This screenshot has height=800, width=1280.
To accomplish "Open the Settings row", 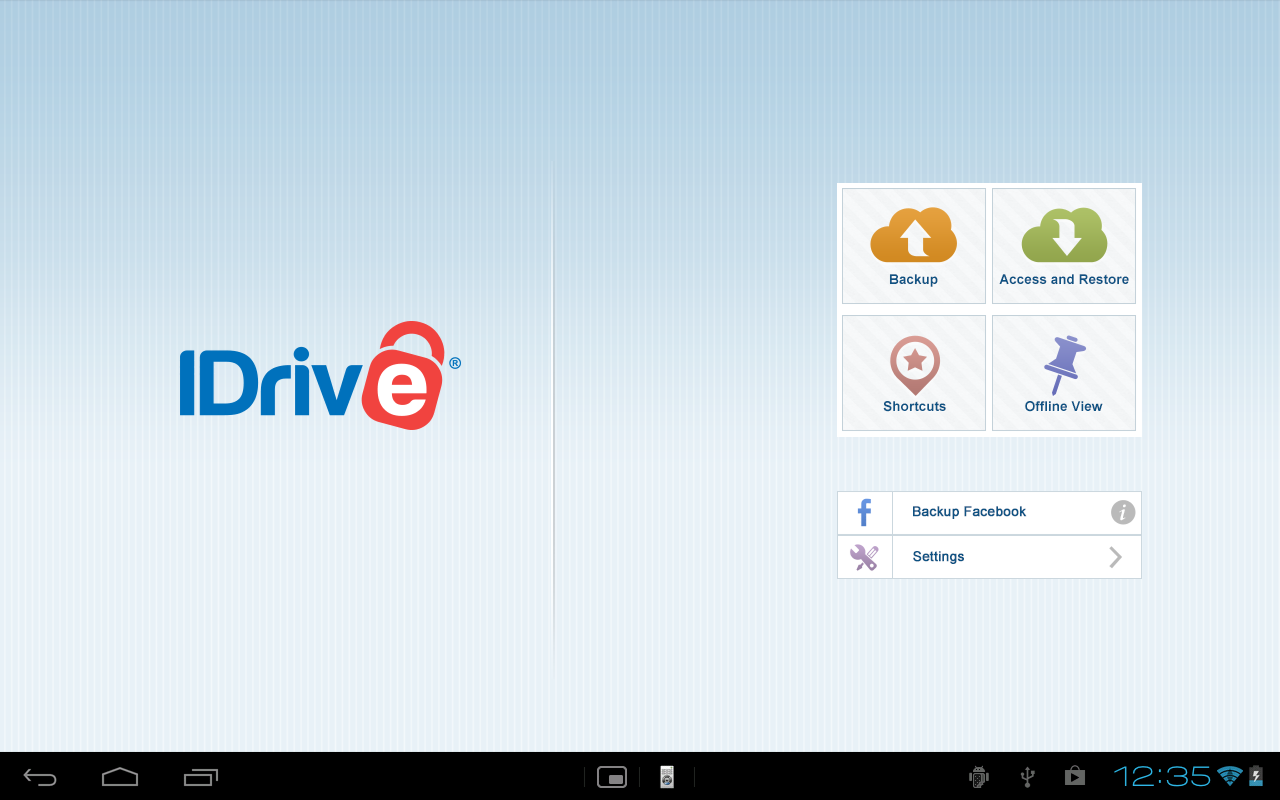I will coord(989,557).
